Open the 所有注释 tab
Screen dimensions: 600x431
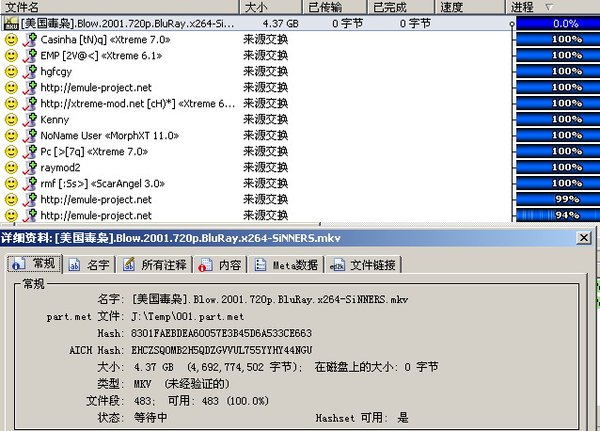(x=155, y=264)
